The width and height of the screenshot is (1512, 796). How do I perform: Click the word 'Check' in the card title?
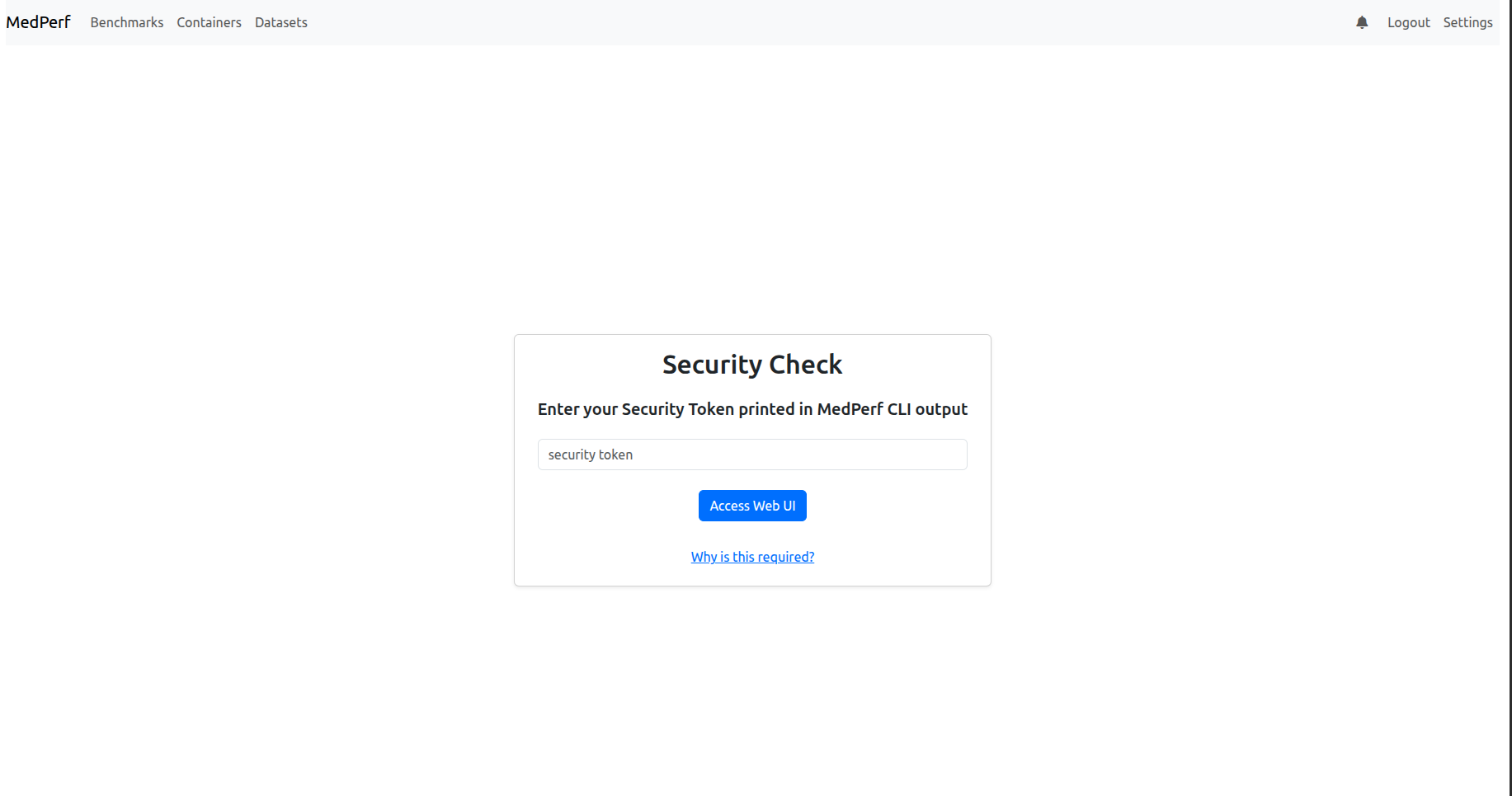click(x=806, y=365)
